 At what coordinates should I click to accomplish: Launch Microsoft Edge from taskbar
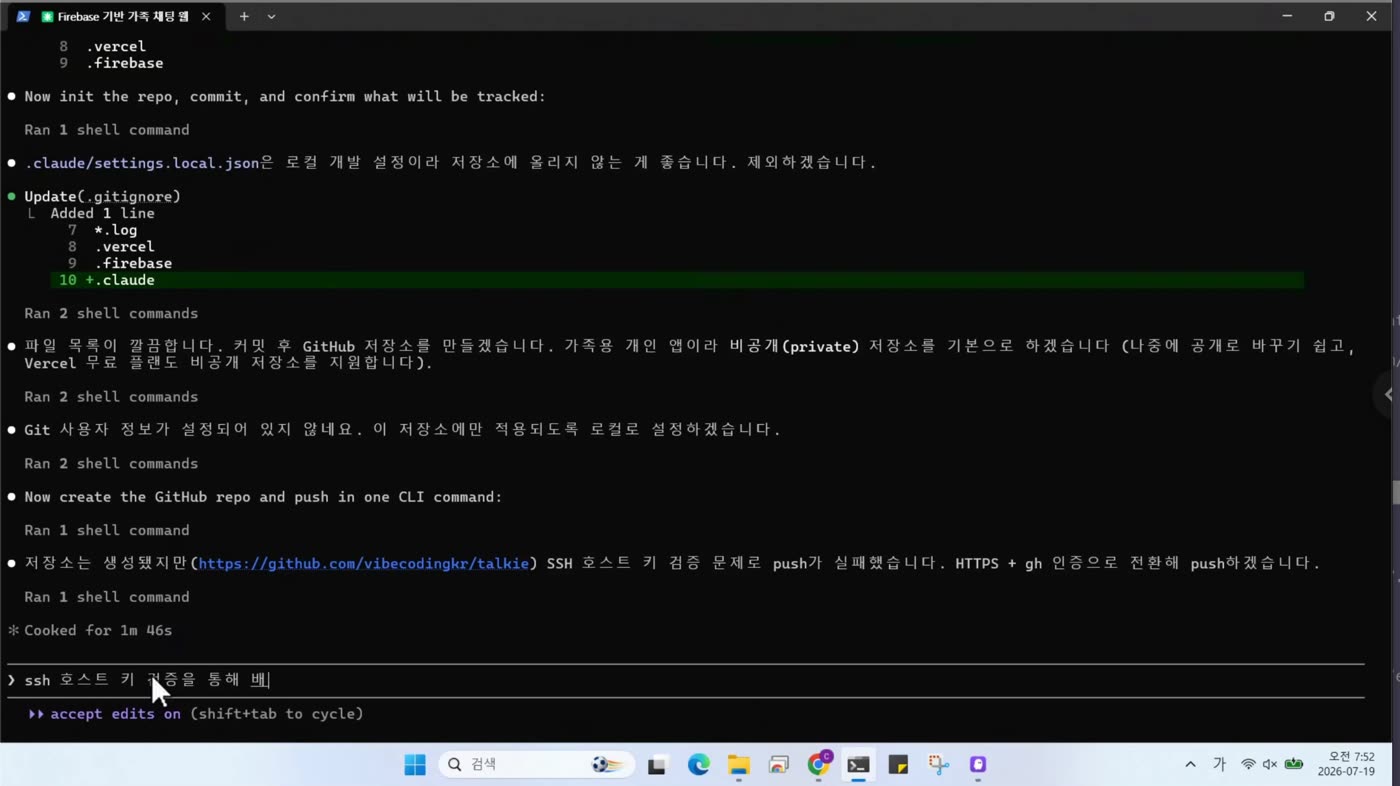(x=698, y=765)
